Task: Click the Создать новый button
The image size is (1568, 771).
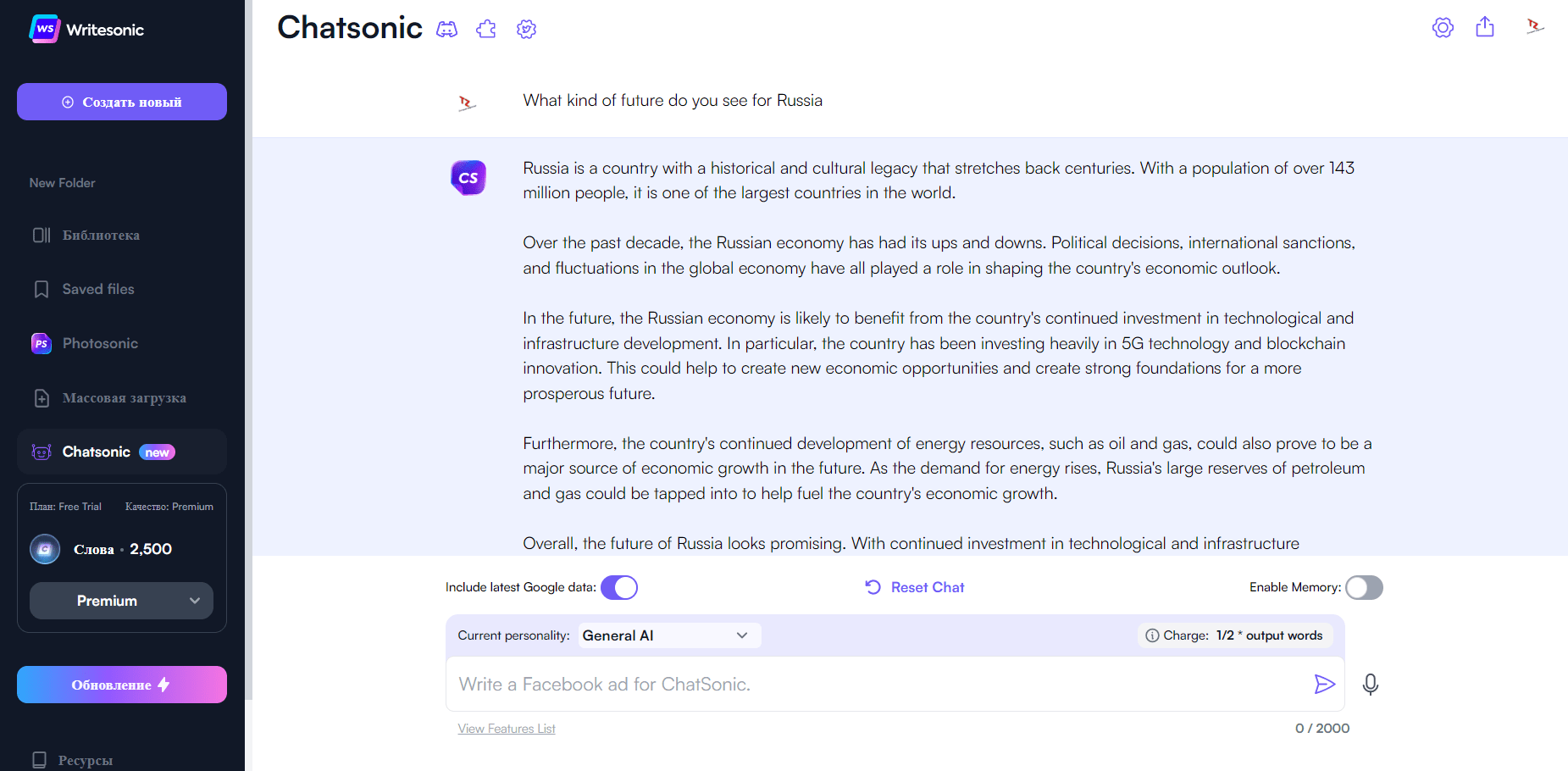Action: [122, 102]
